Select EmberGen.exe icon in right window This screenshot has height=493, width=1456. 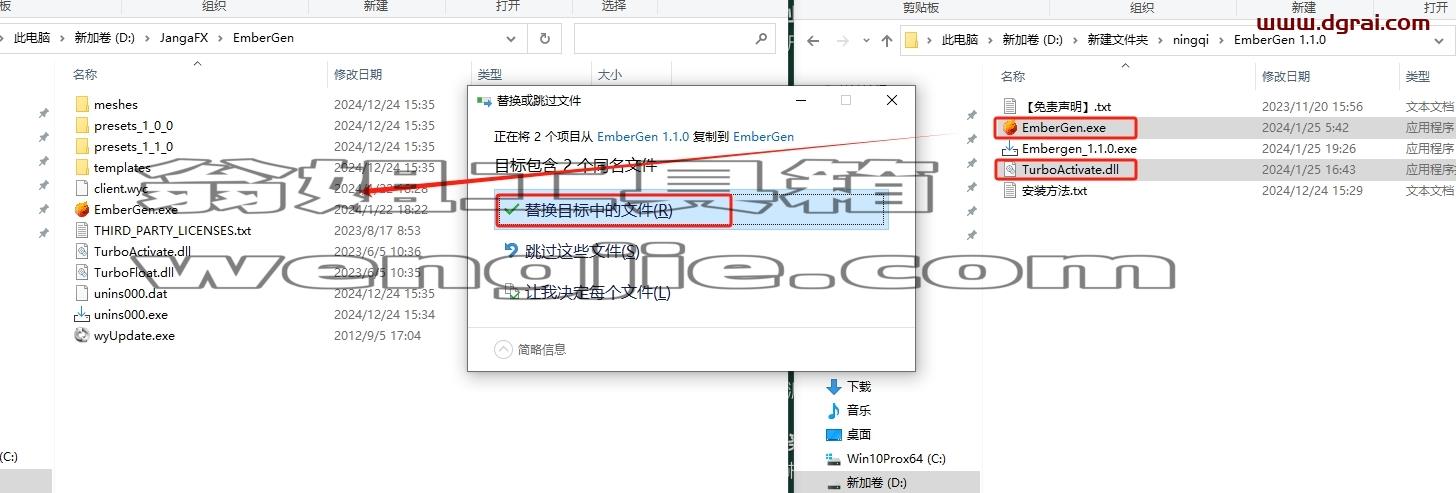point(1010,127)
